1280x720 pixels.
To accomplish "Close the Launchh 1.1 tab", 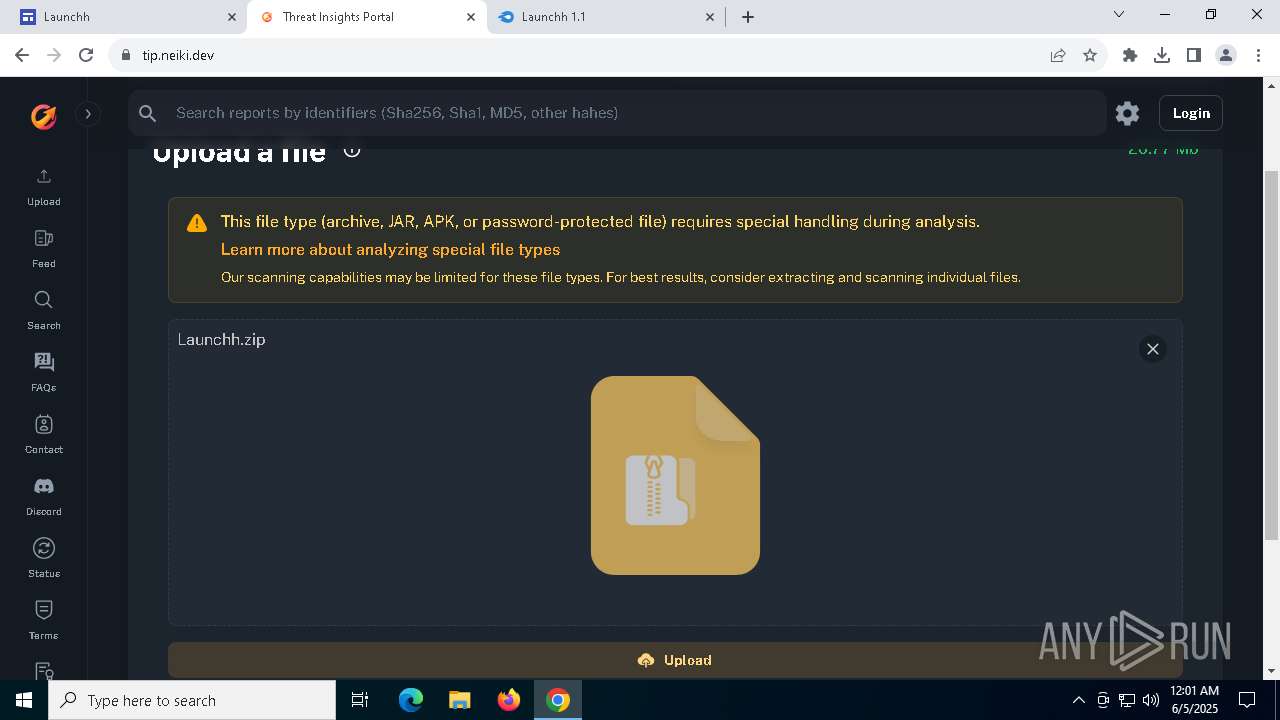I will click(710, 17).
